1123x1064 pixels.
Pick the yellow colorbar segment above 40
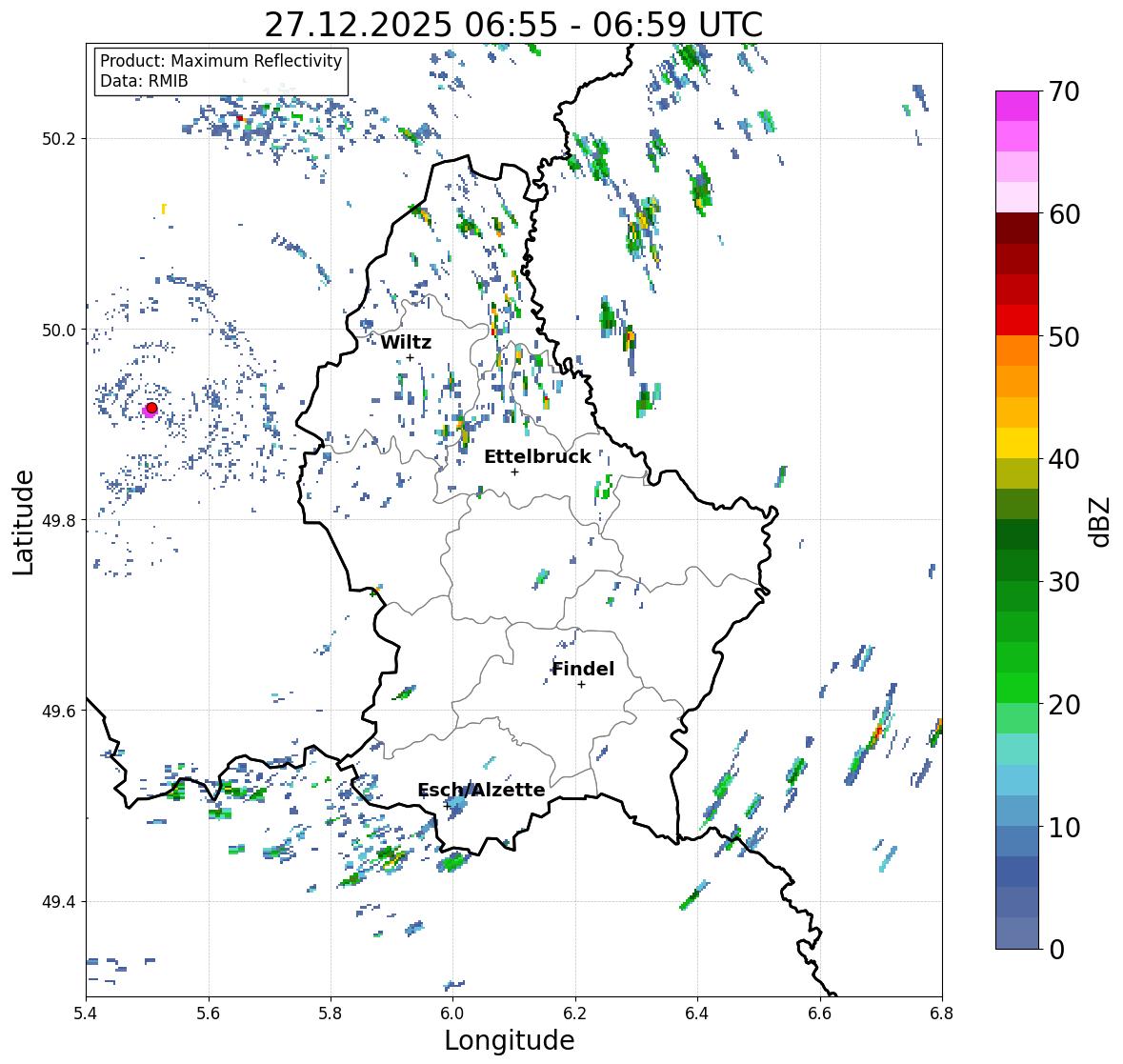coord(1017,443)
